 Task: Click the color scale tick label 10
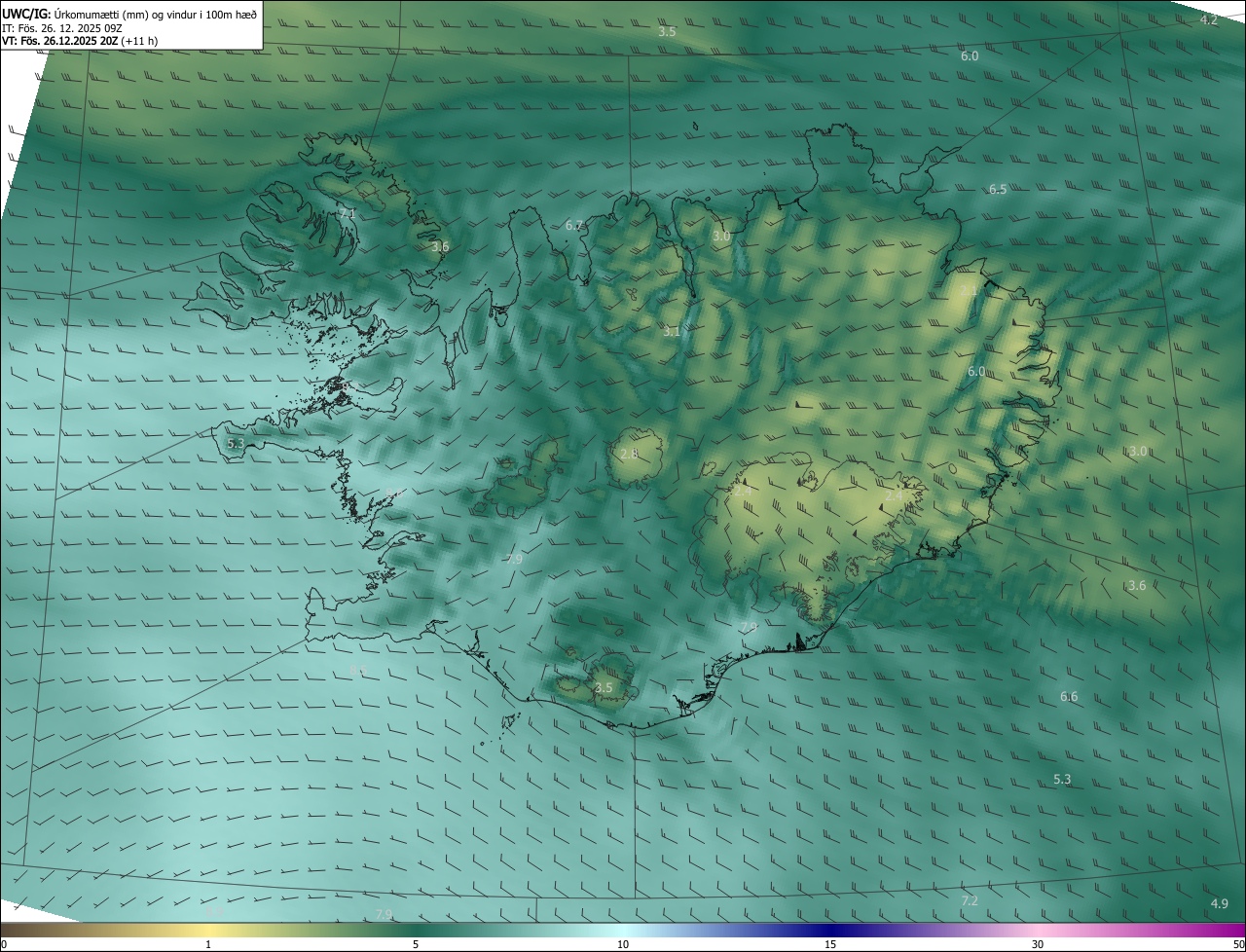coord(623,945)
